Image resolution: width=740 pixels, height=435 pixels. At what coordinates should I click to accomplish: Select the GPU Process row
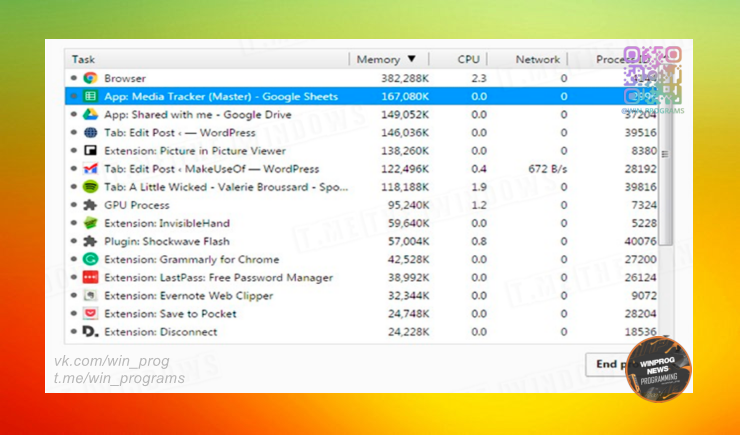[x=362, y=205]
